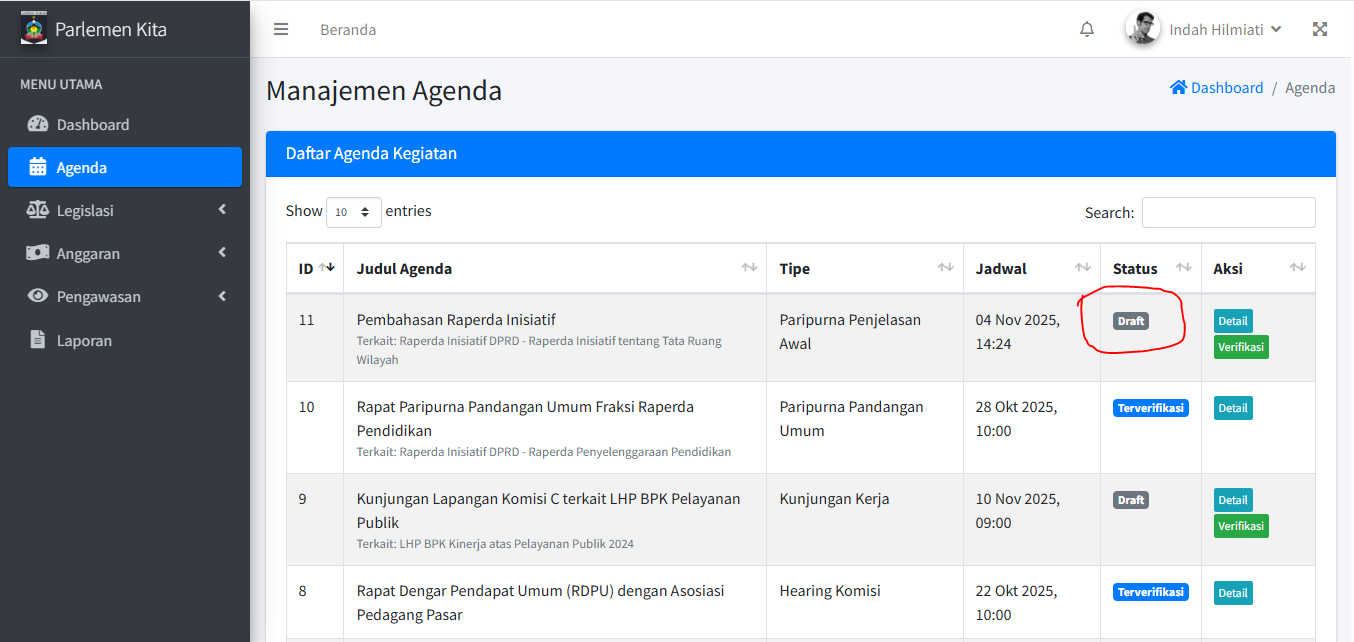
Task: Click the Parlemen Kita logo
Action: 34,28
